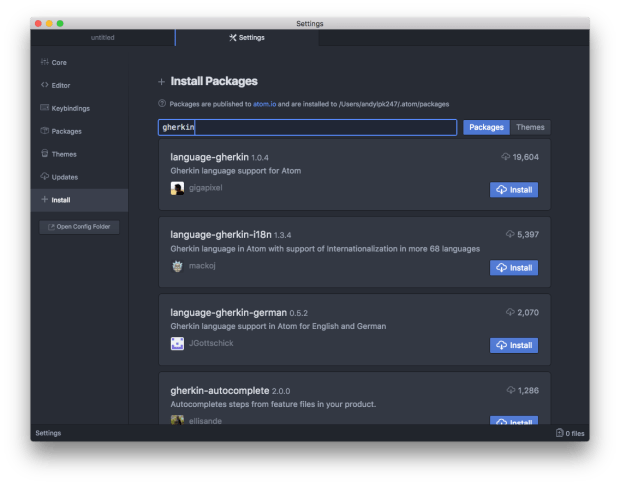The image size is (620, 485).
Task: Toggle search filter to Packages
Action: pos(486,128)
